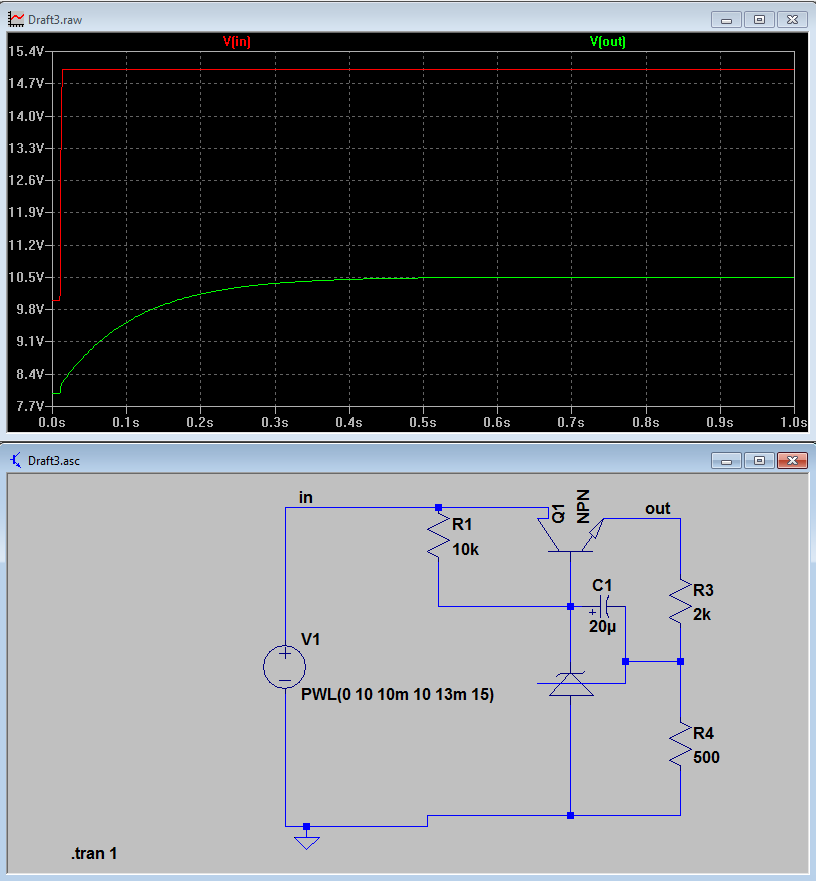Maximize the Draft3.asc window

coord(759,461)
